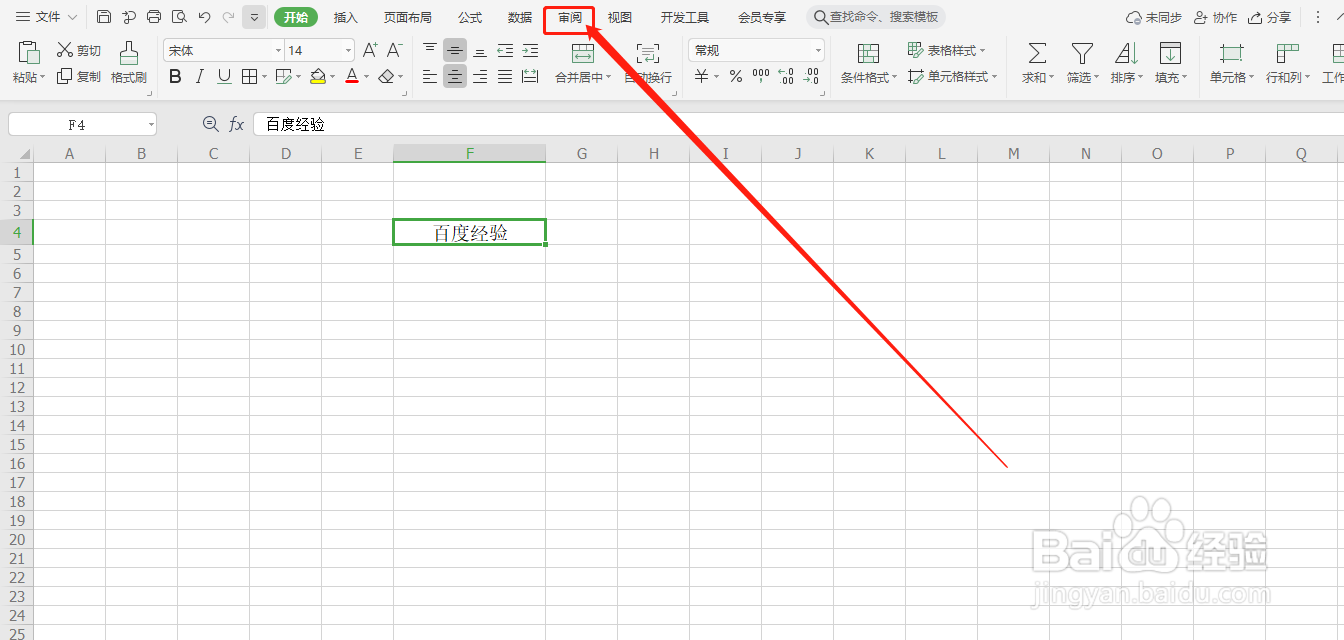The width and height of the screenshot is (1344, 640).
Task: Select row header 10
Action: pos(17,350)
